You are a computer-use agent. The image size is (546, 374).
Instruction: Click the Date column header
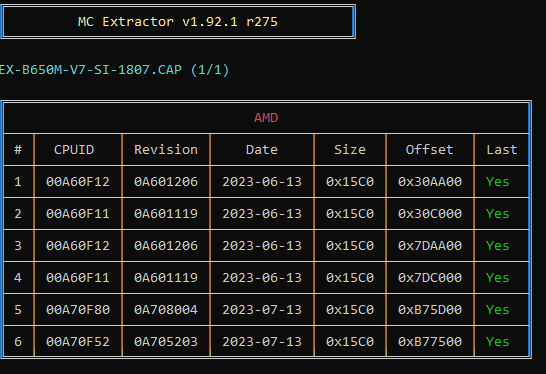[x=262, y=150]
